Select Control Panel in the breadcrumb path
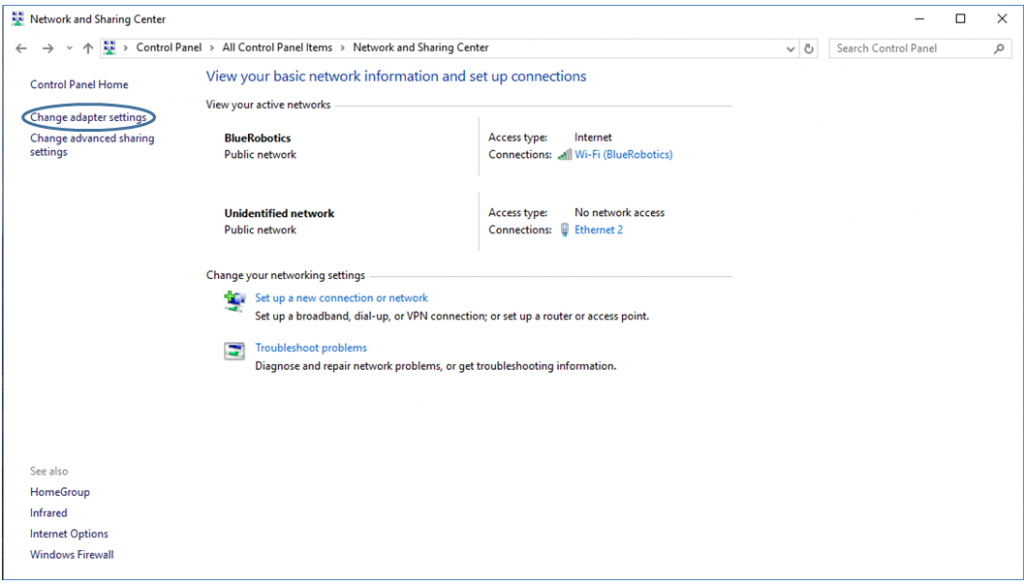Image resolution: width=1024 pixels, height=585 pixels. (169, 47)
